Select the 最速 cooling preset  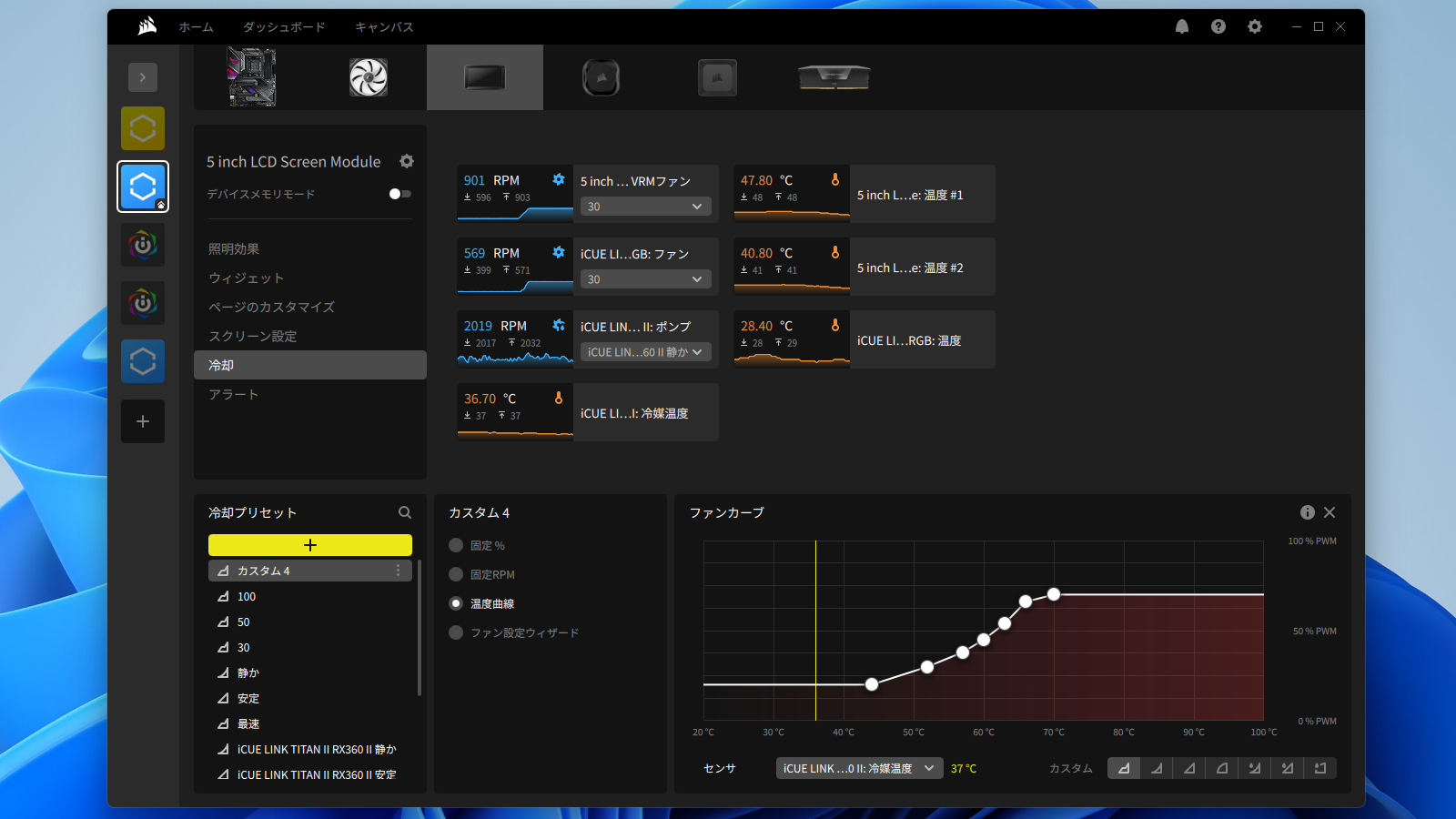click(x=310, y=723)
